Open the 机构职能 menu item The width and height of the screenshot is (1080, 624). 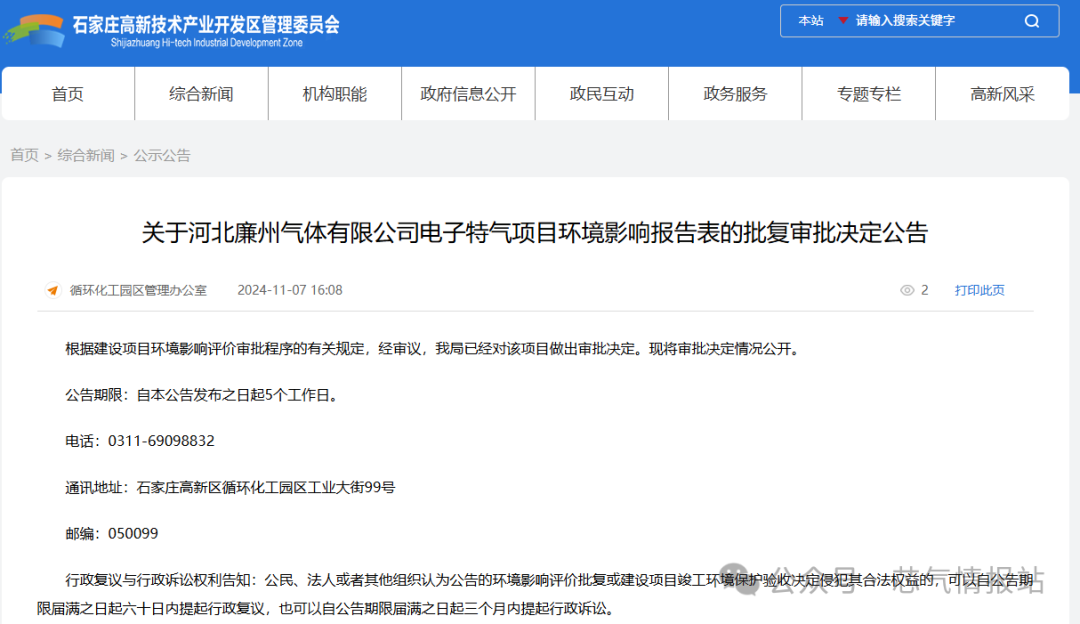tap(335, 94)
